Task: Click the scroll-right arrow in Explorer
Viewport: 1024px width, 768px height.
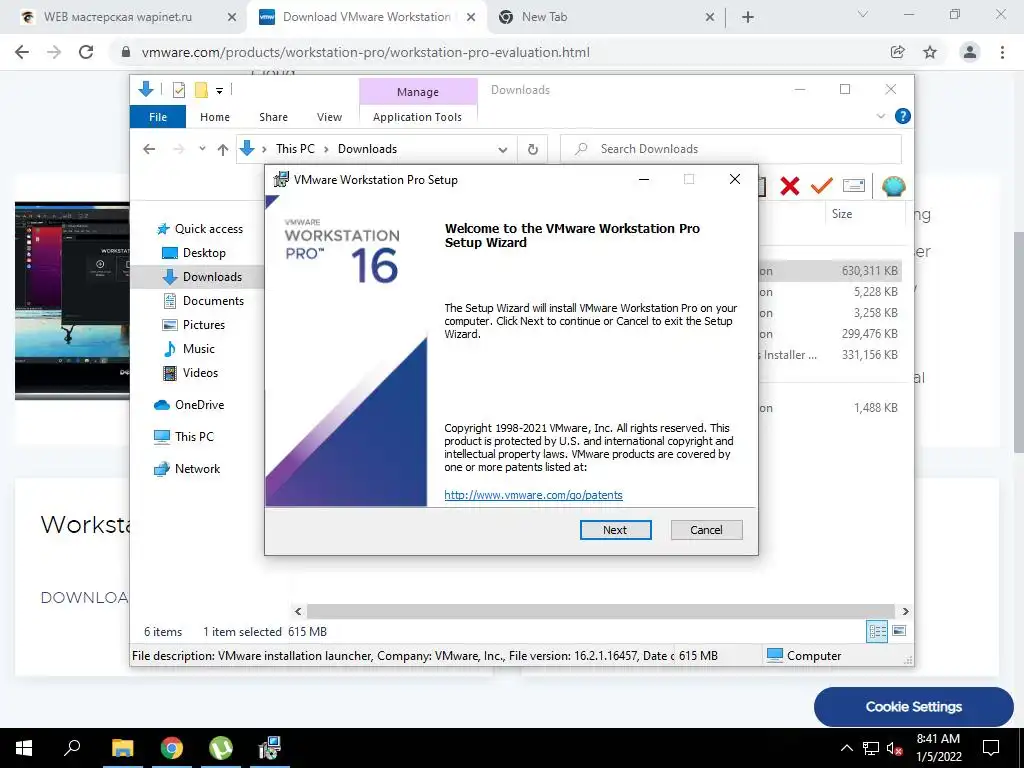Action: pos(905,611)
